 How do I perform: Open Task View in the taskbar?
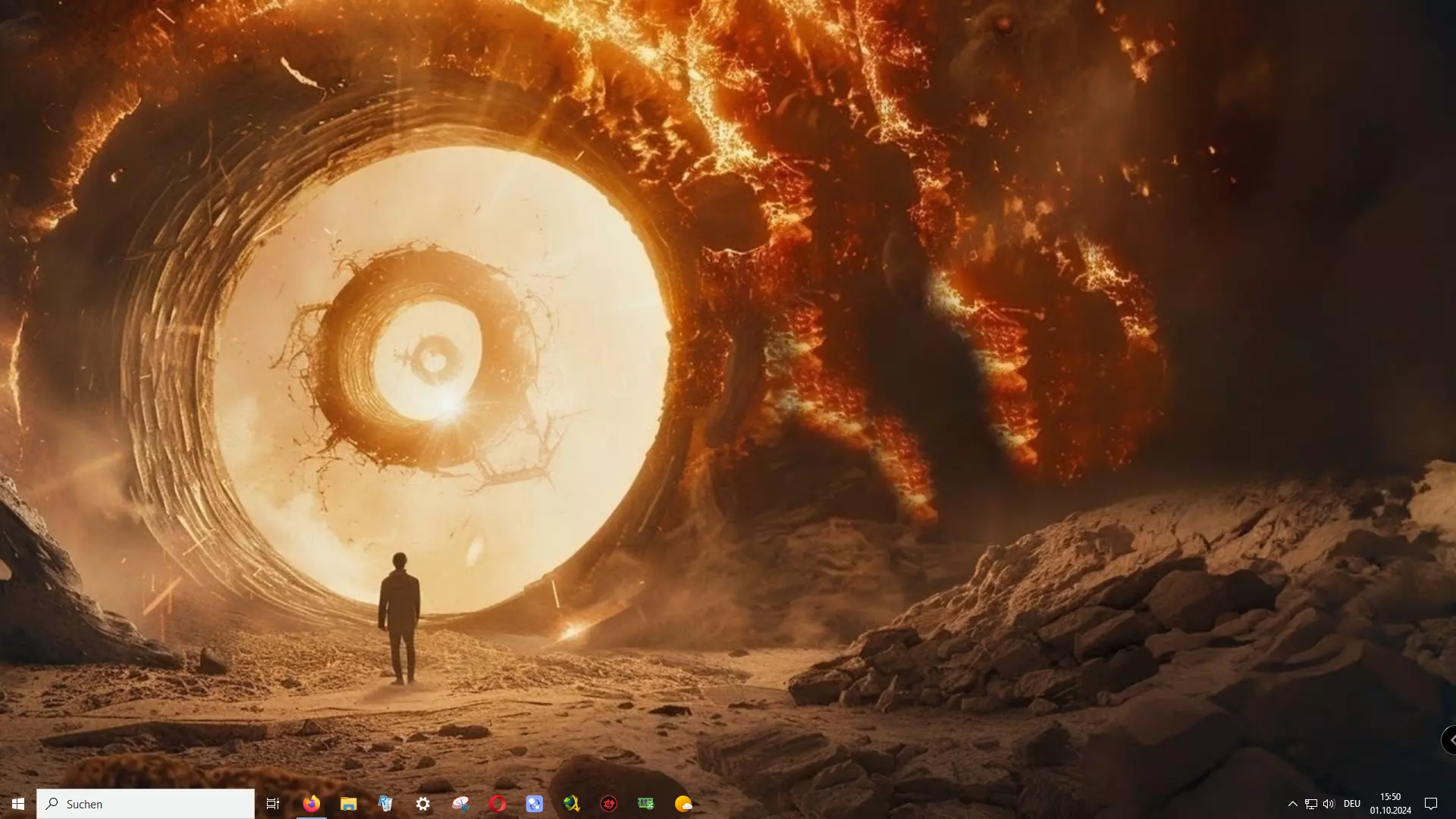[x=273, y=804]
